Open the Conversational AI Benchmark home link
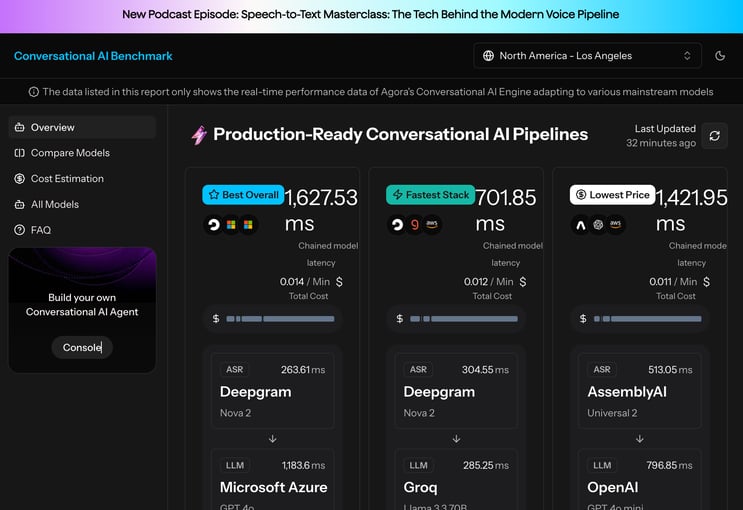This screenshot has width=743, height=510. pyautogui.click(x=93, y=56)
